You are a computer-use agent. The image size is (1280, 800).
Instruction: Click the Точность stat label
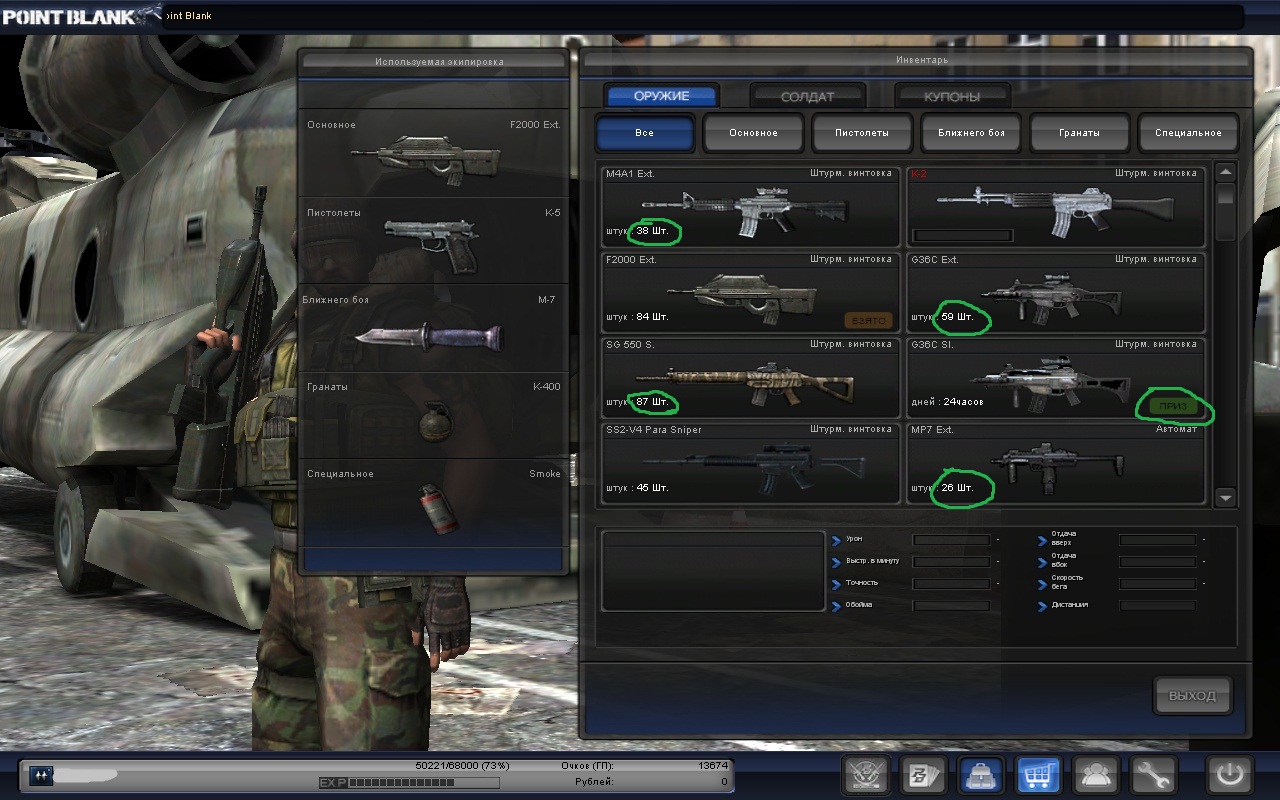[861, 583]
